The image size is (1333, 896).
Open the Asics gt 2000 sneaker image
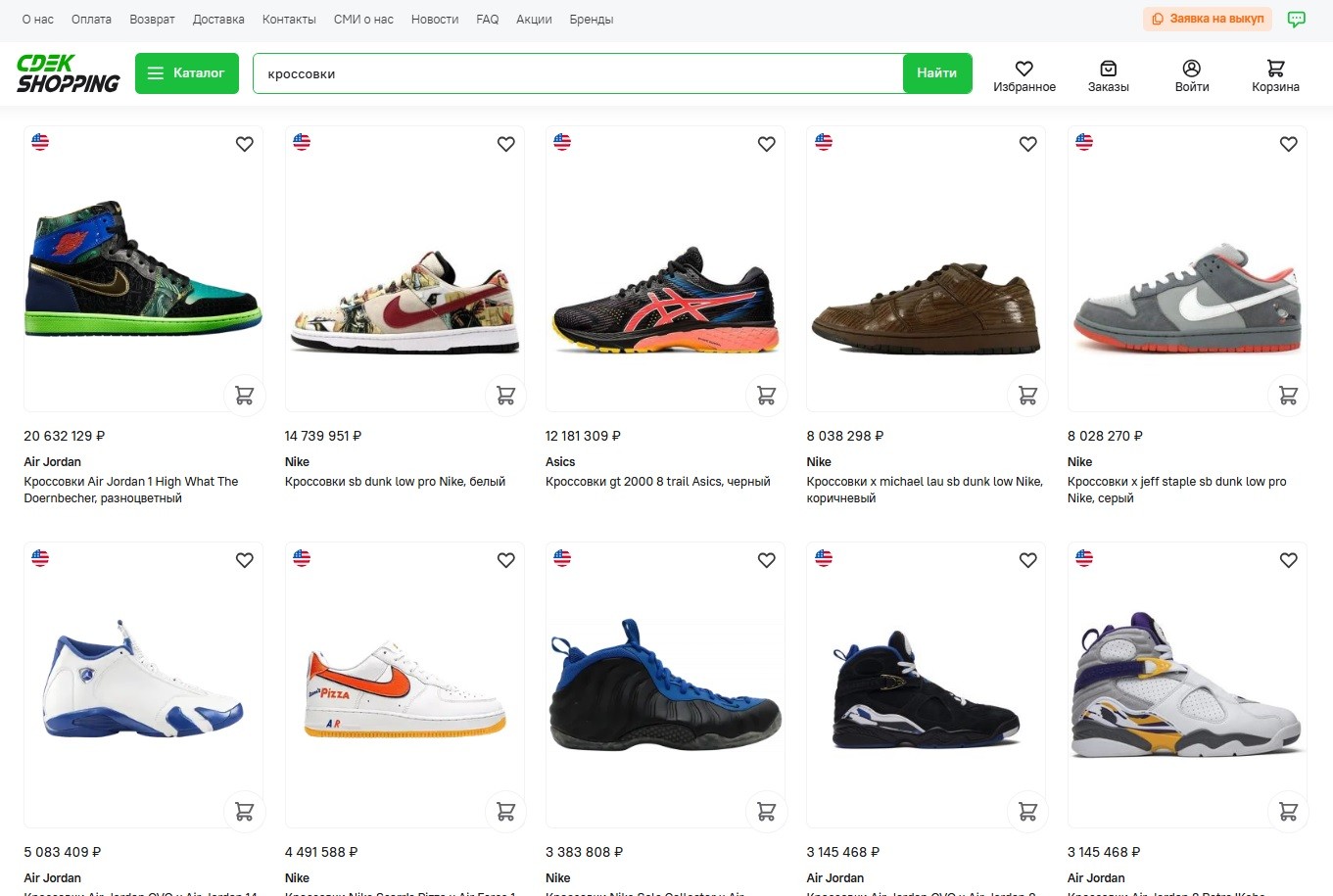[665, 299]
